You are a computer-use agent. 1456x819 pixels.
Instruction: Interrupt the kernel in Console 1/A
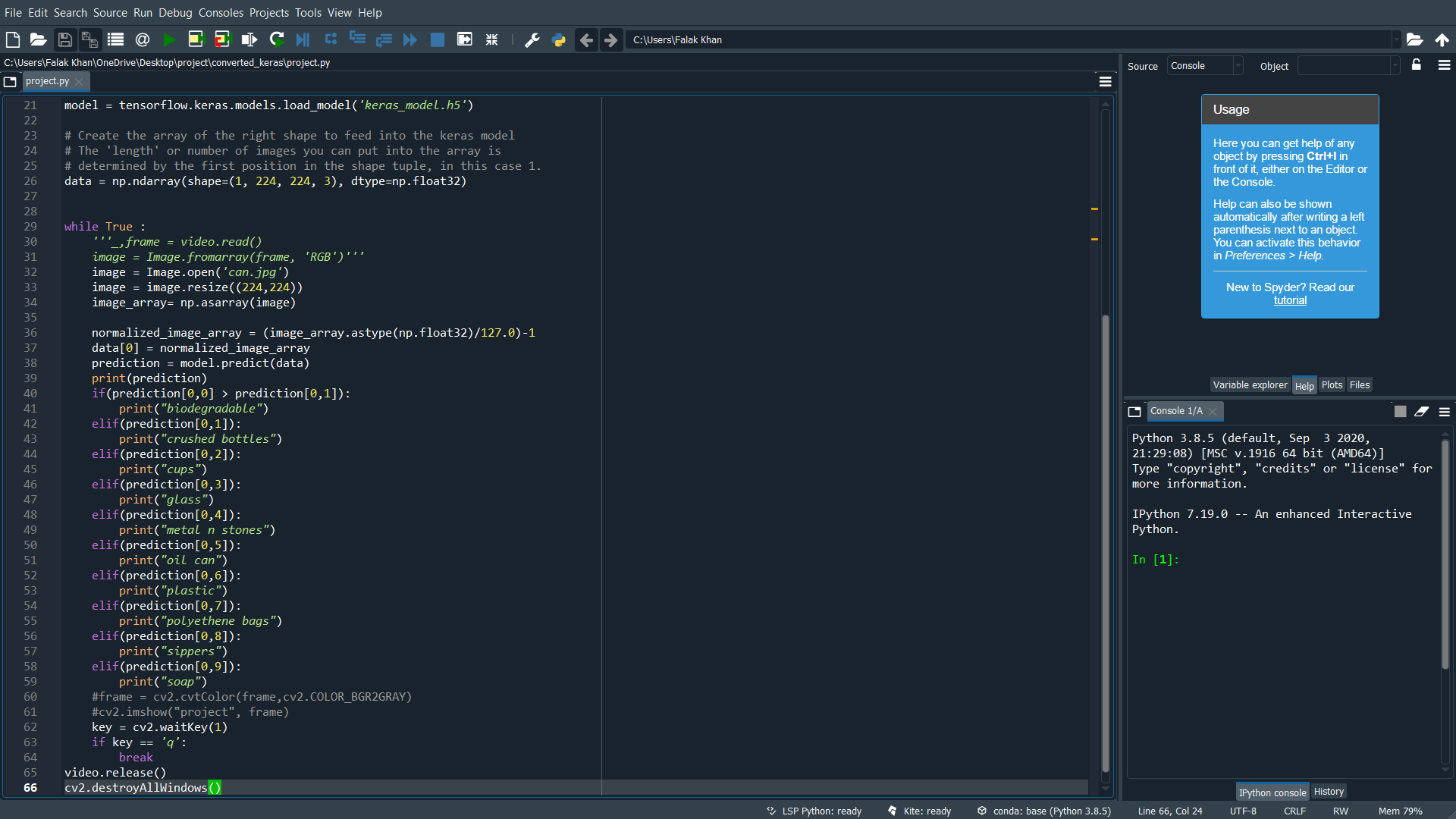coord(1400,411)
